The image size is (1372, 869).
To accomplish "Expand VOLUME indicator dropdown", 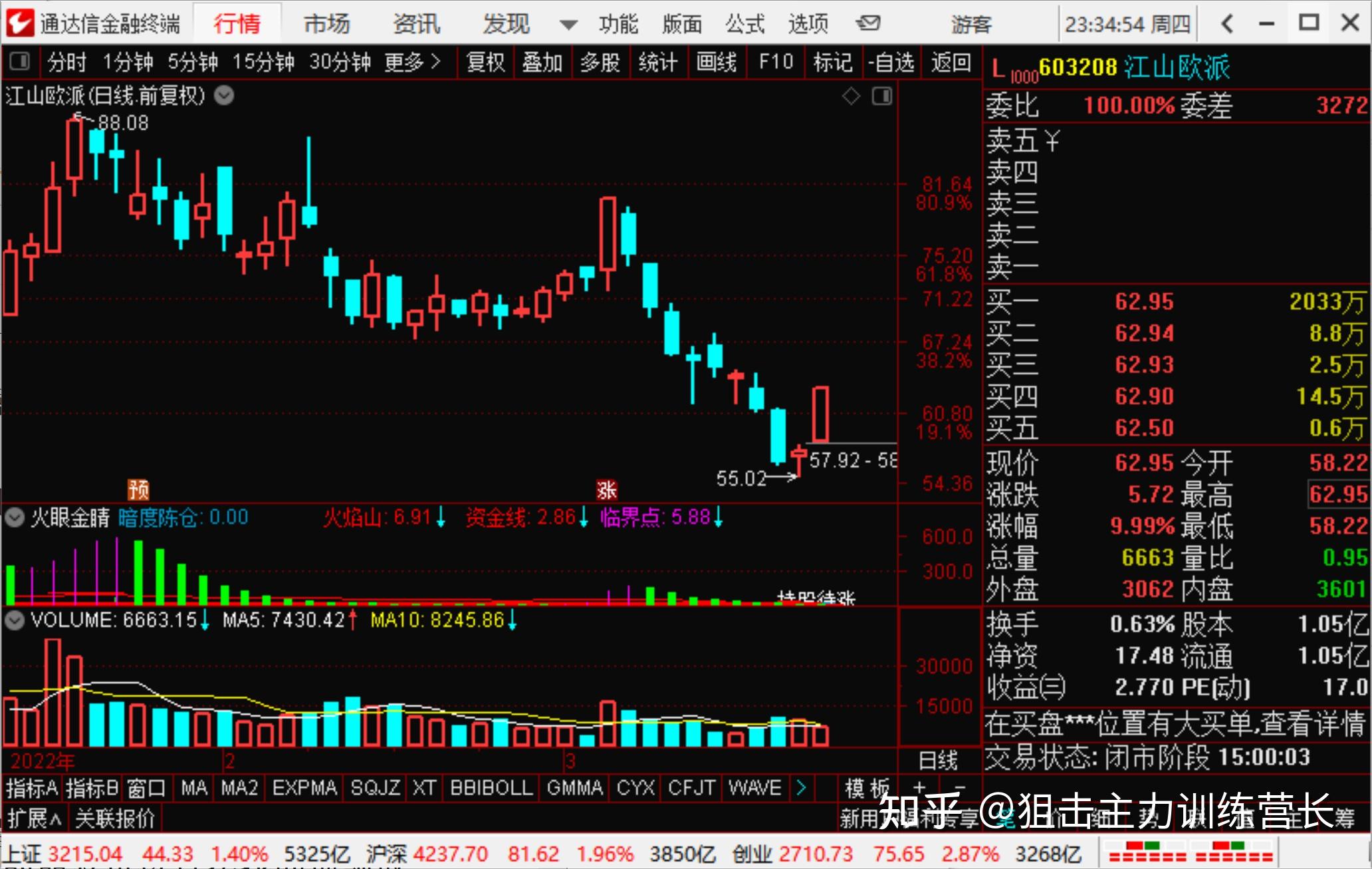I will pyautogui.click(x=15, y=620).
